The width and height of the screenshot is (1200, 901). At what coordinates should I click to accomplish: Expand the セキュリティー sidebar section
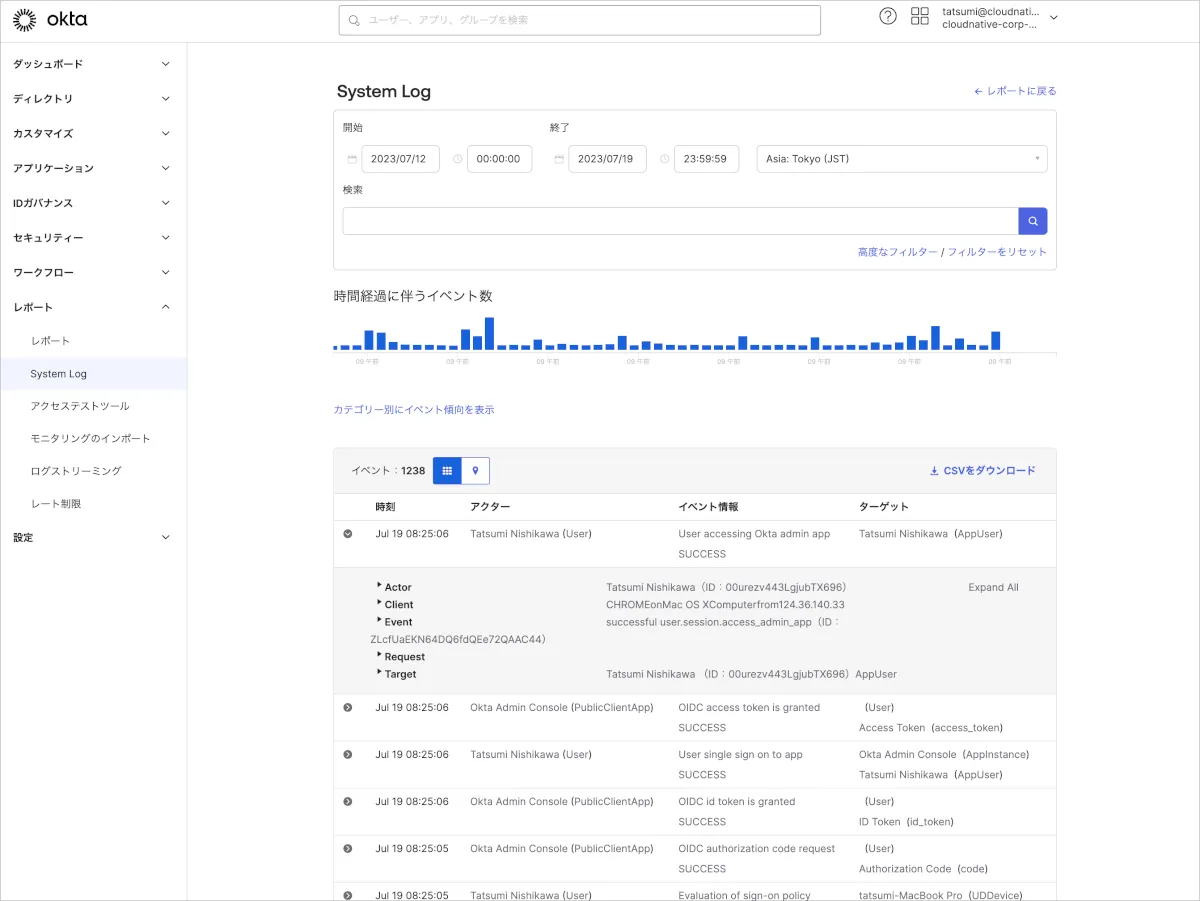[x=91, y=238]
